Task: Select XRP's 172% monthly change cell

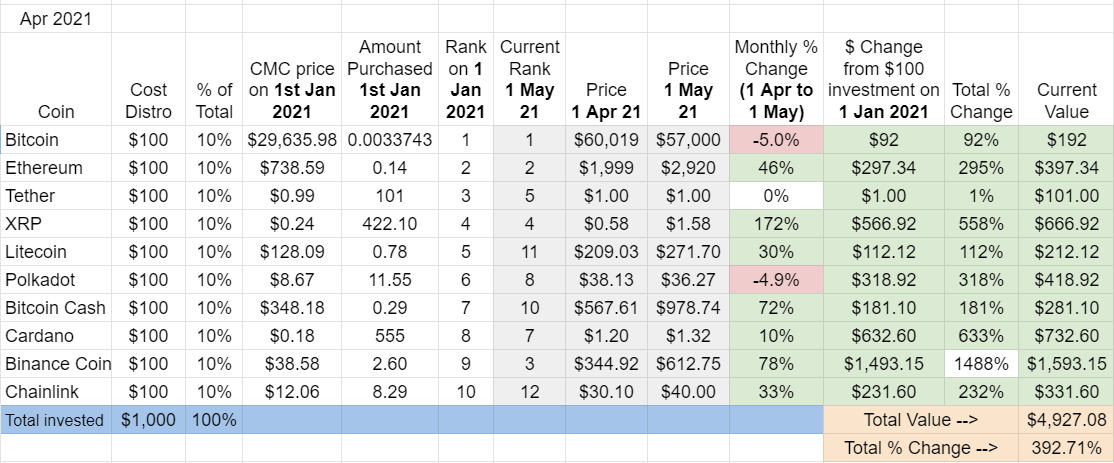Action: point(777,224)
